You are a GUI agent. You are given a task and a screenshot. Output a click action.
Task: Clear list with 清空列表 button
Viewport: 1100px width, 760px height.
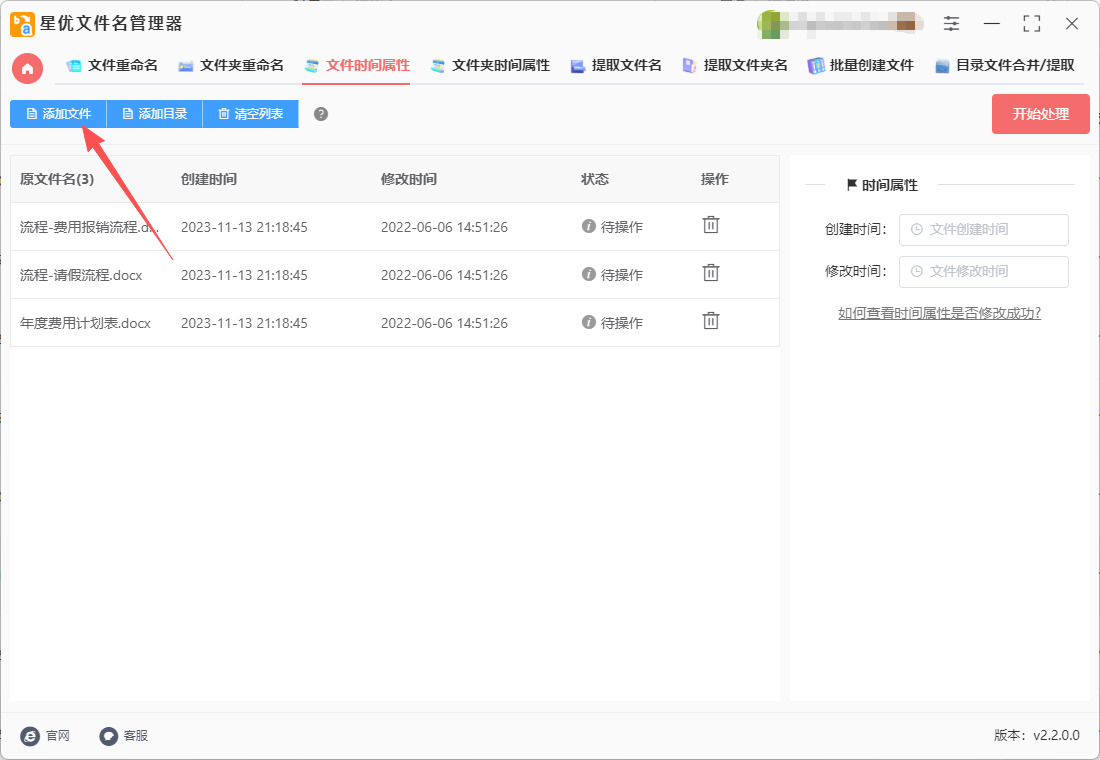[250, 114]
